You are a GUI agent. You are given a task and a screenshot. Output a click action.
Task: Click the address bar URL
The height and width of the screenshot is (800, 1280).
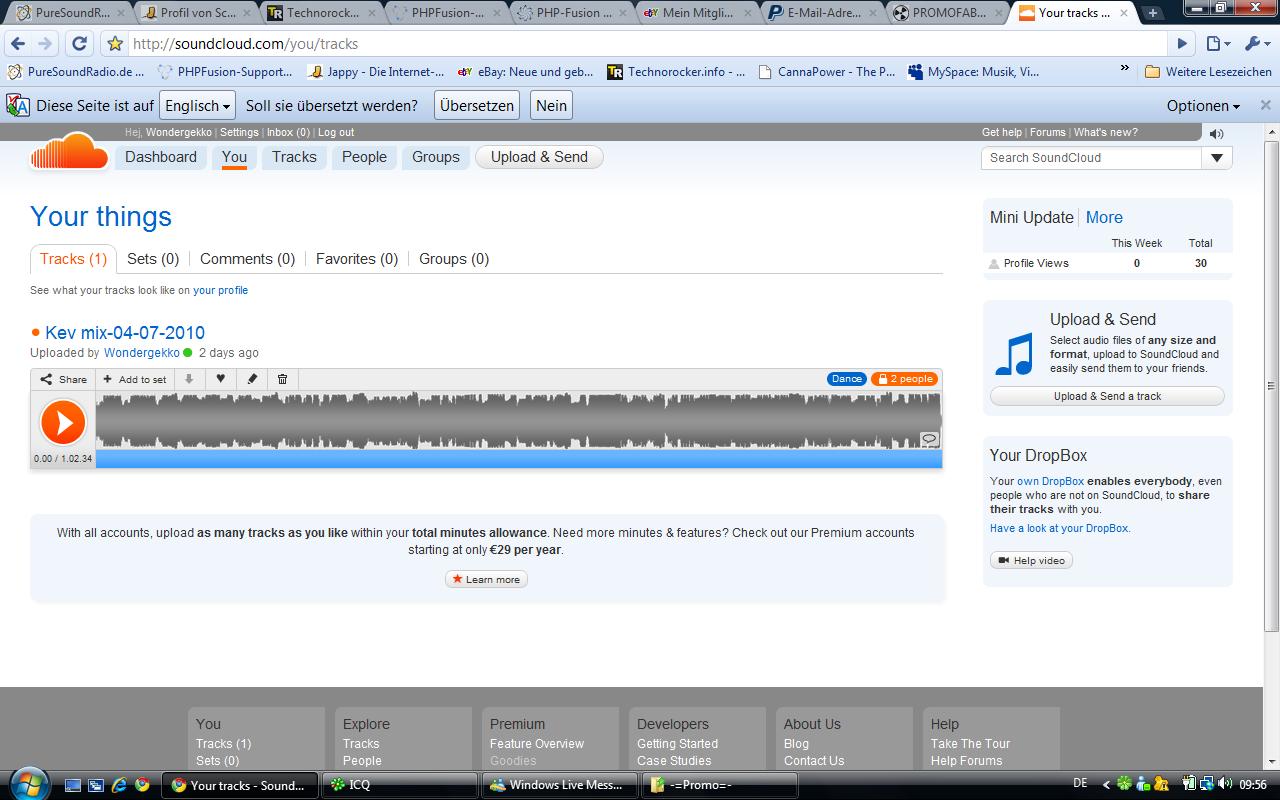click(244, 44)
